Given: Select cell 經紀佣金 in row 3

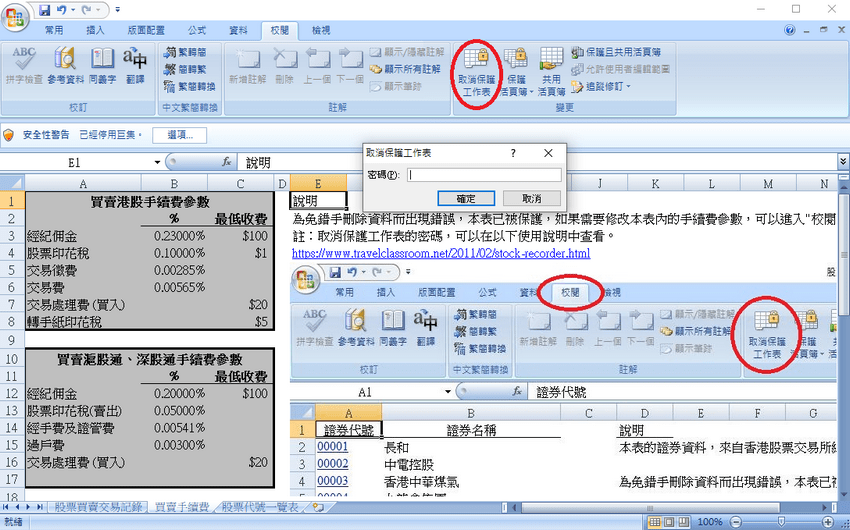Looking at the screenshot, I should (83, 236).
